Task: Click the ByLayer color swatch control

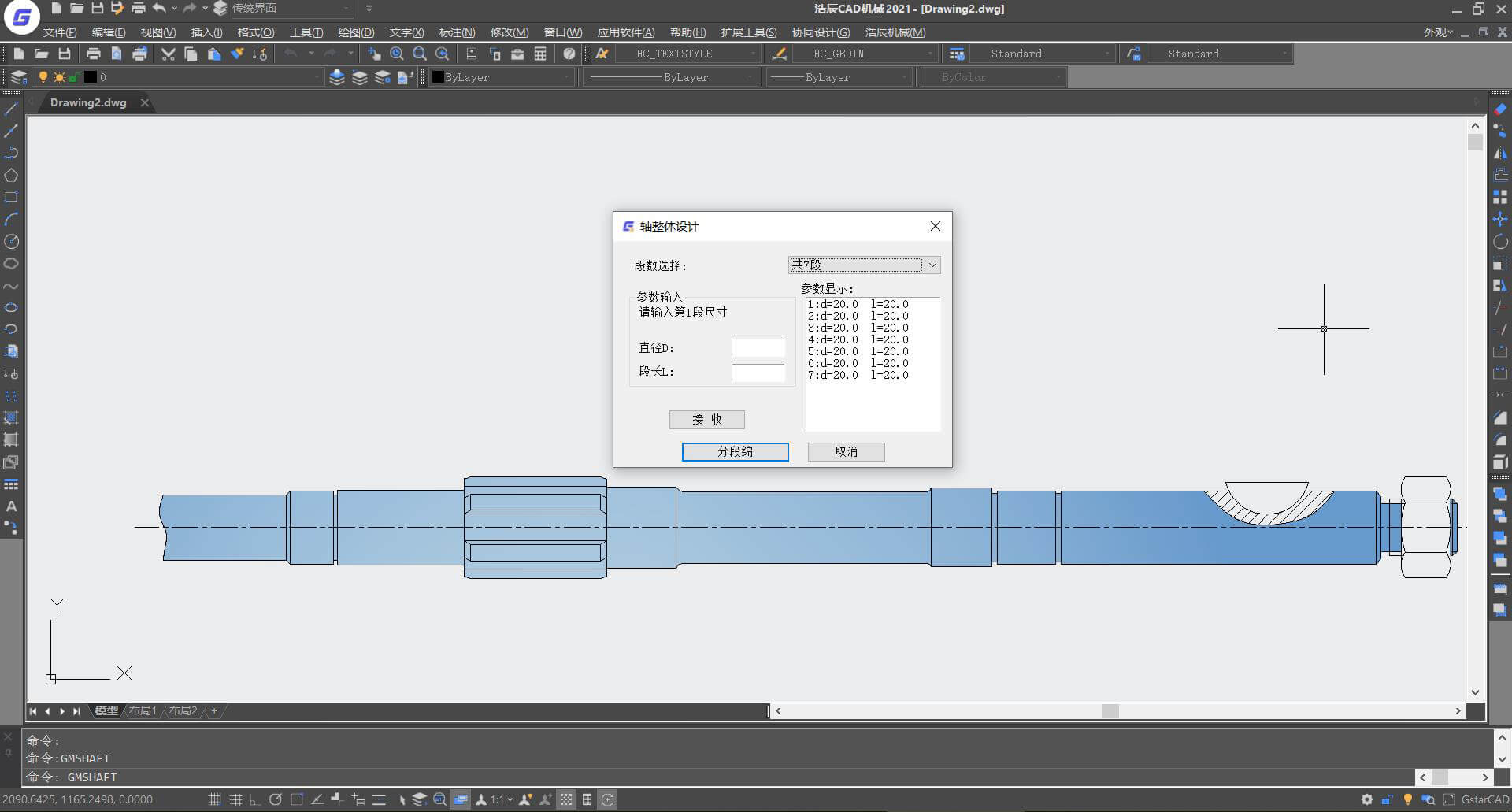Action: click(501, 77)
